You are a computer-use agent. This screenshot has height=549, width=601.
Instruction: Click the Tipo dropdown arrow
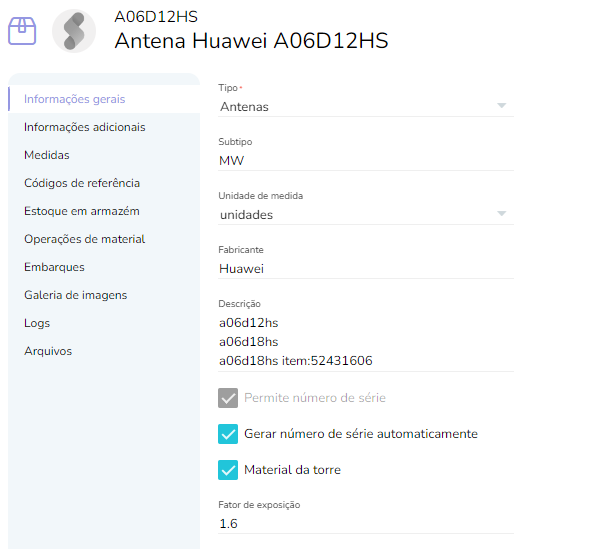click(501, 105)
